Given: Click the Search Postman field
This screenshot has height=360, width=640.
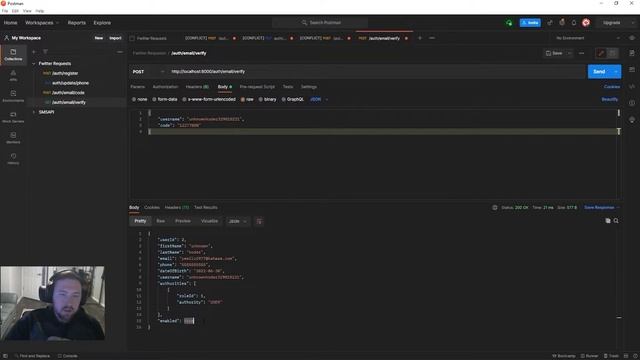Looking at the screenshot, I should coord(320,23).
